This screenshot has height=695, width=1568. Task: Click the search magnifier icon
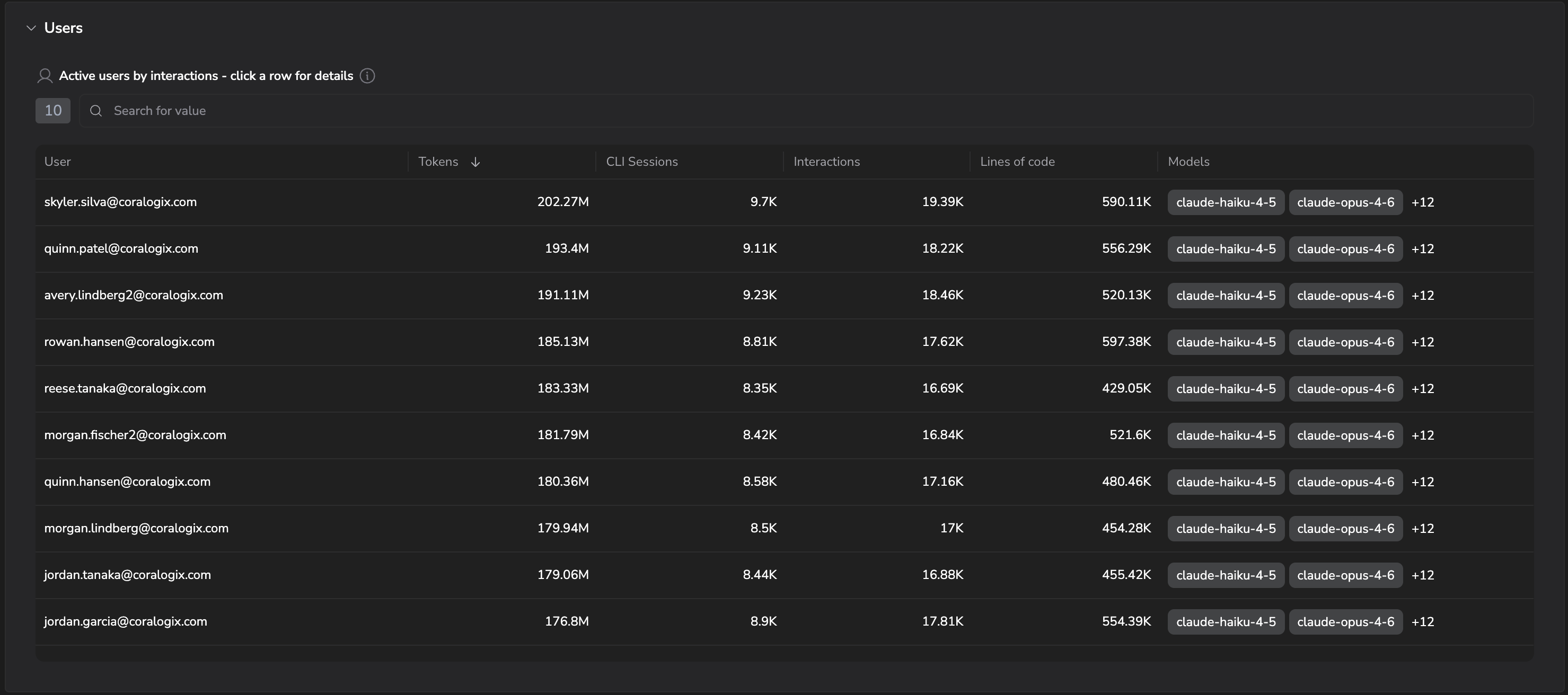click(x=95, y=111)
